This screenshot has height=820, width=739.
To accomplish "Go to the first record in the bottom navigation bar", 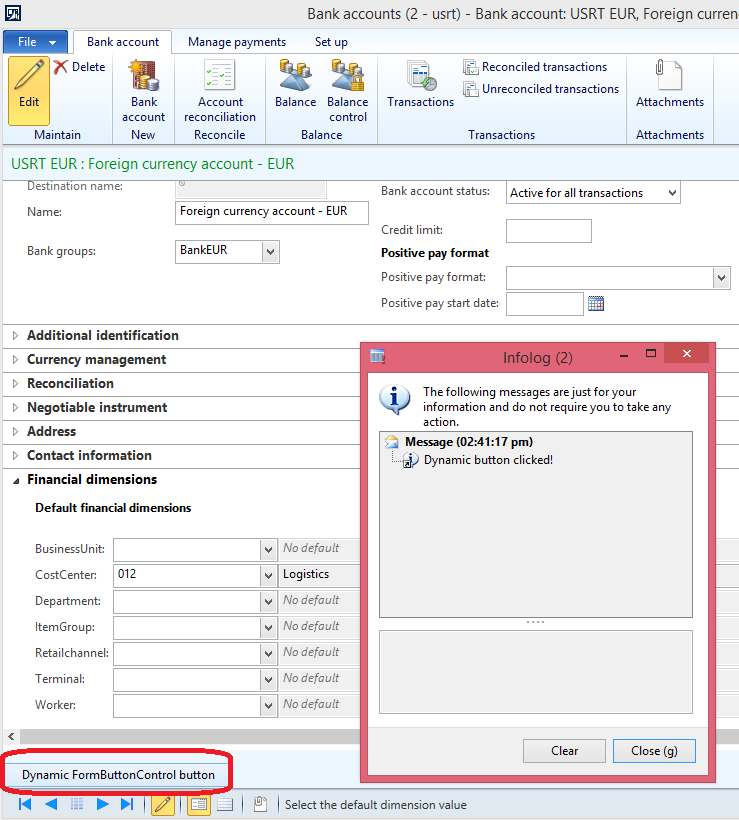I will (25, 804).
